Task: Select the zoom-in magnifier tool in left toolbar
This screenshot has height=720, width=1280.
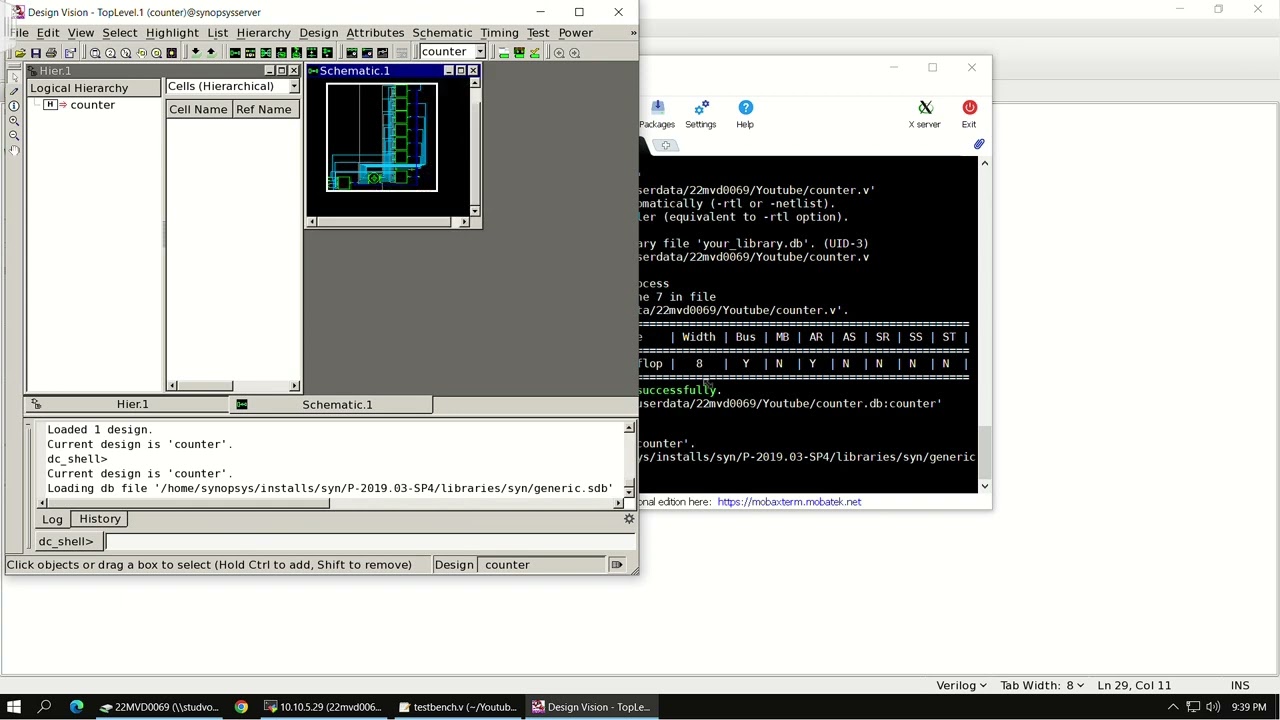Action: [14, 120]
